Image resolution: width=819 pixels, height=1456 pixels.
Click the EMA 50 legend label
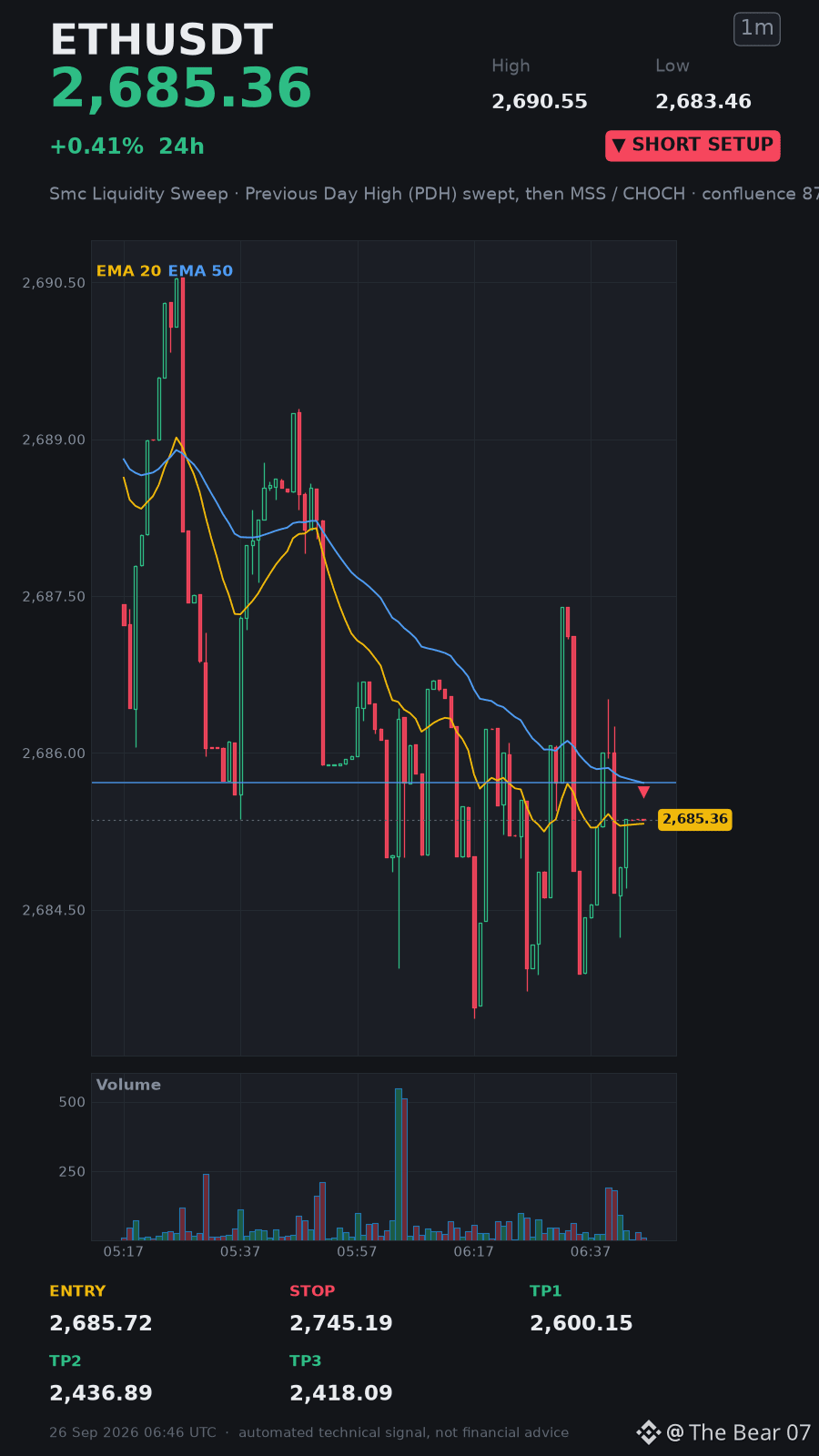click(200, 271)
